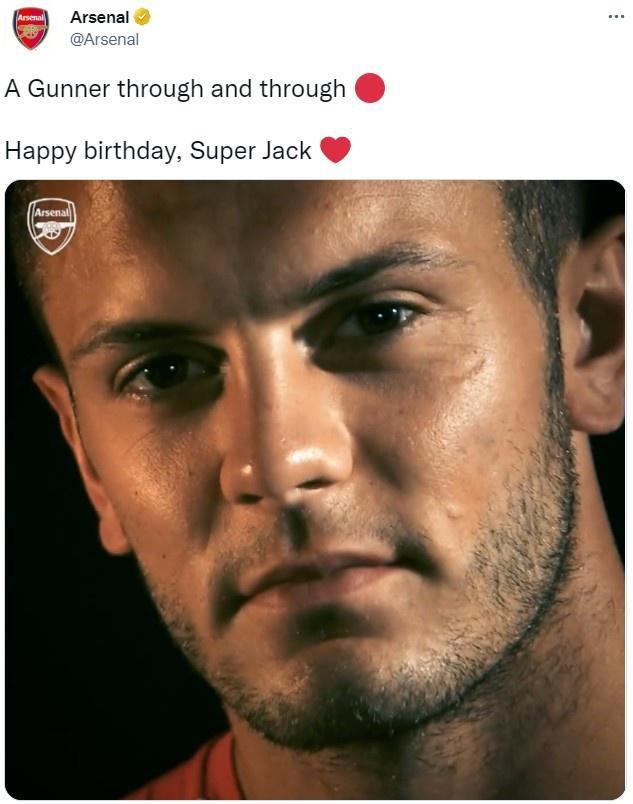Click the gold verified badge
This screenshot has width=633, height=804.
143,17
